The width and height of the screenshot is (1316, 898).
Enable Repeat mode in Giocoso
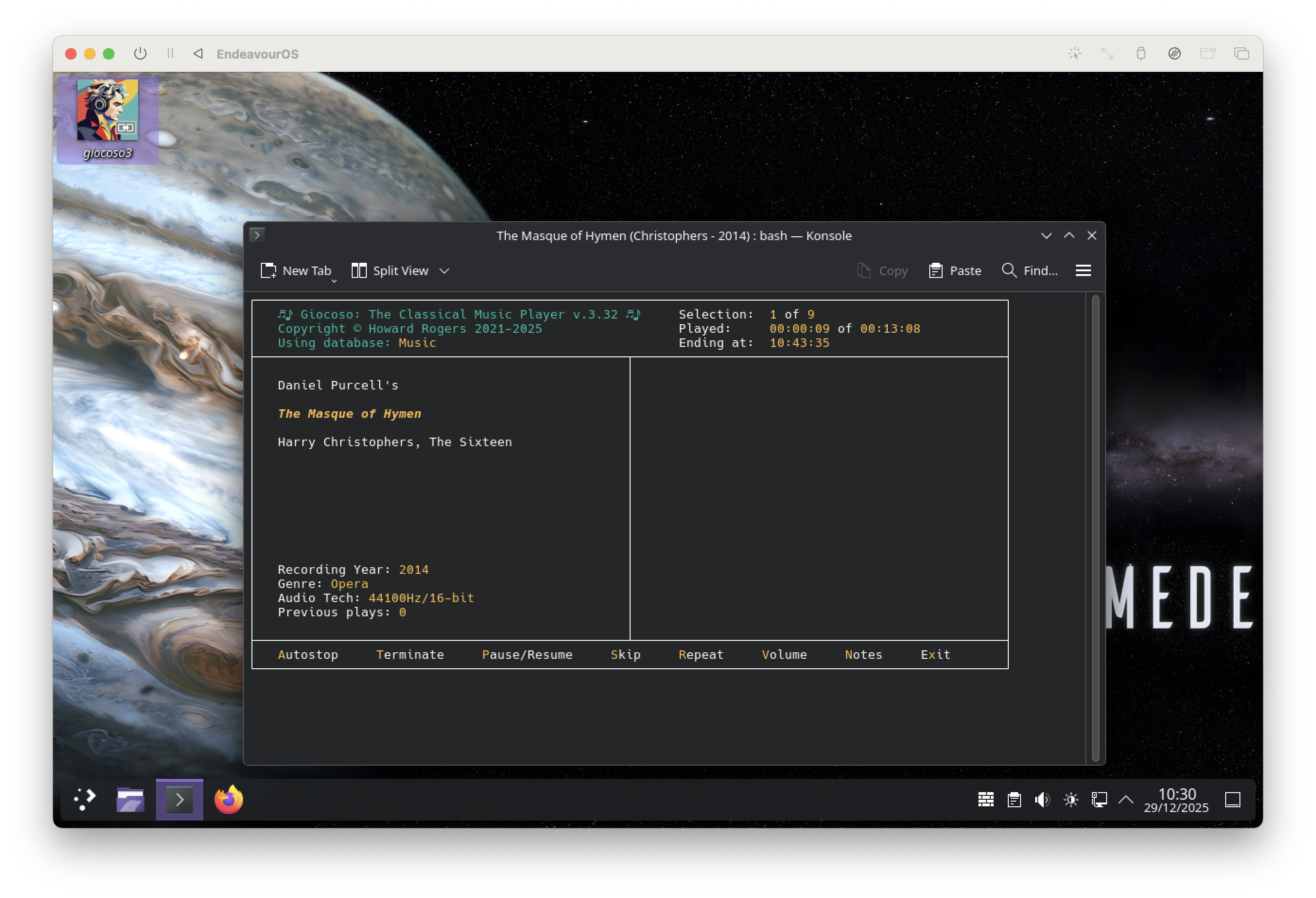pos(701,655)
